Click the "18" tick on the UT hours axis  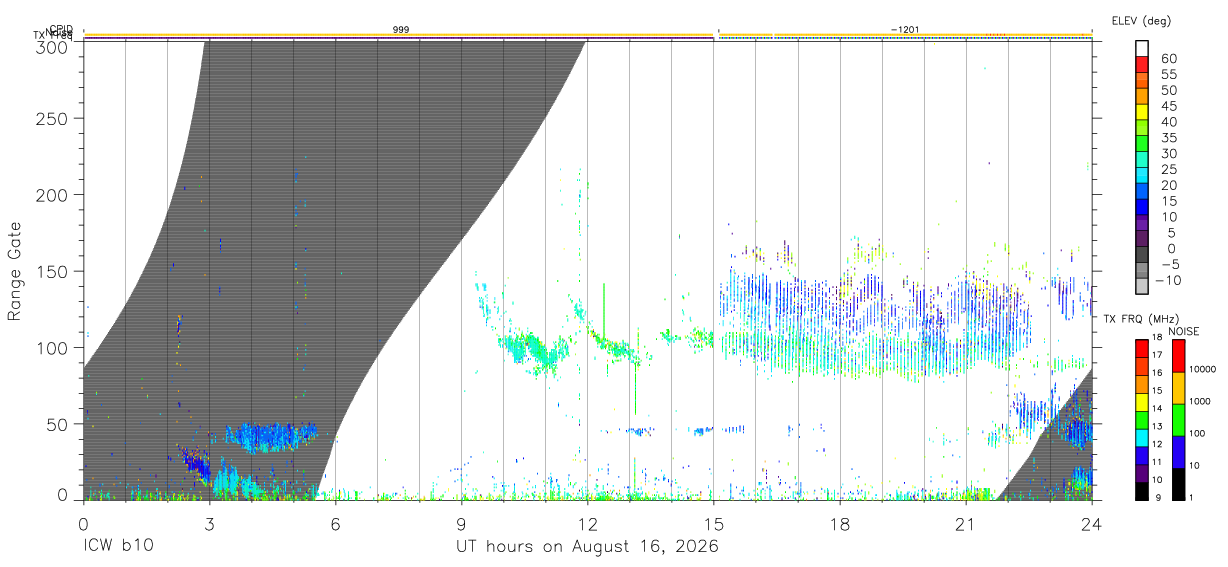(x=840, y=524)
